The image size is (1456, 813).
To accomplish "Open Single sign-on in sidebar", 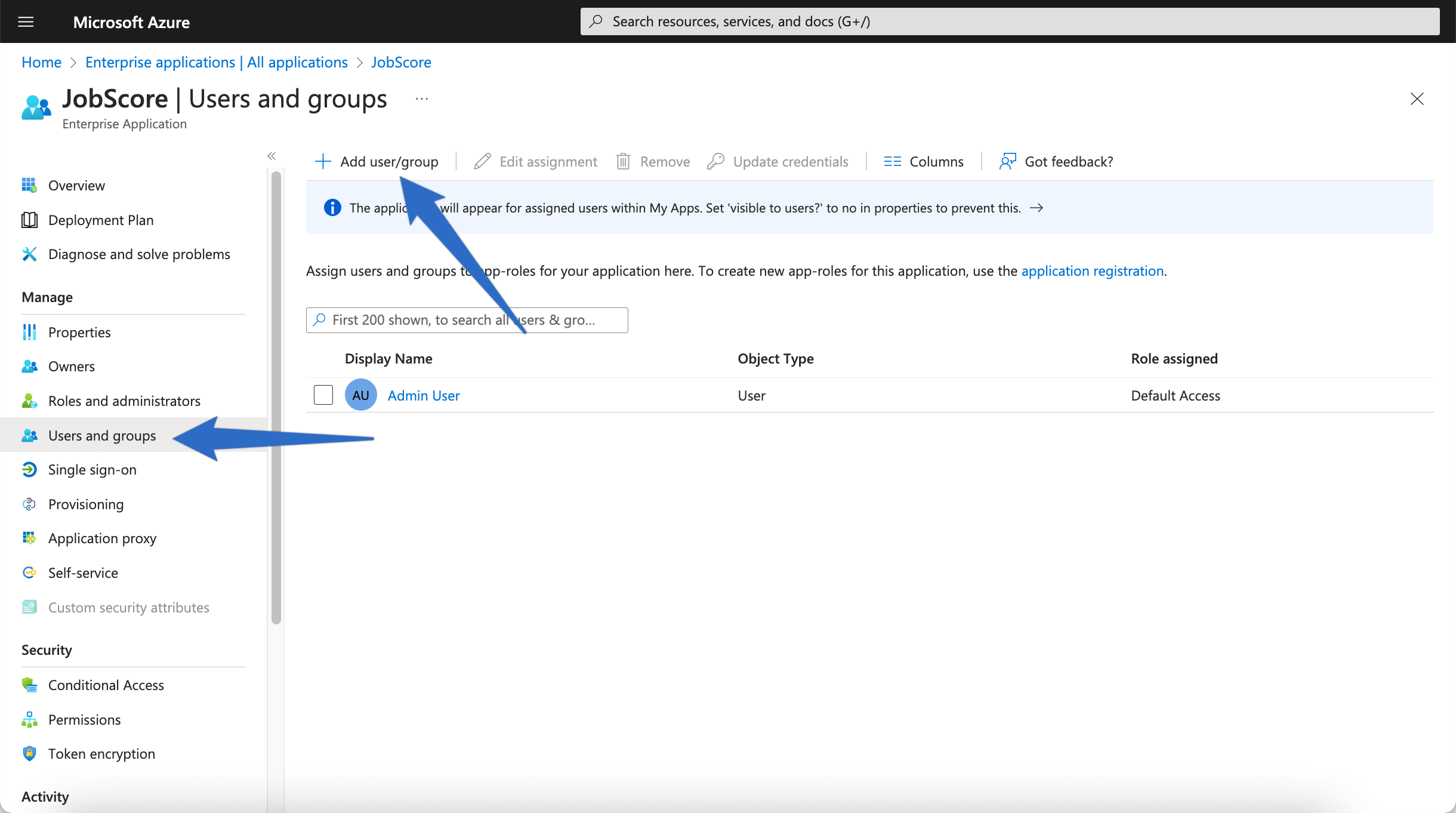I will (x=92, y=470).
